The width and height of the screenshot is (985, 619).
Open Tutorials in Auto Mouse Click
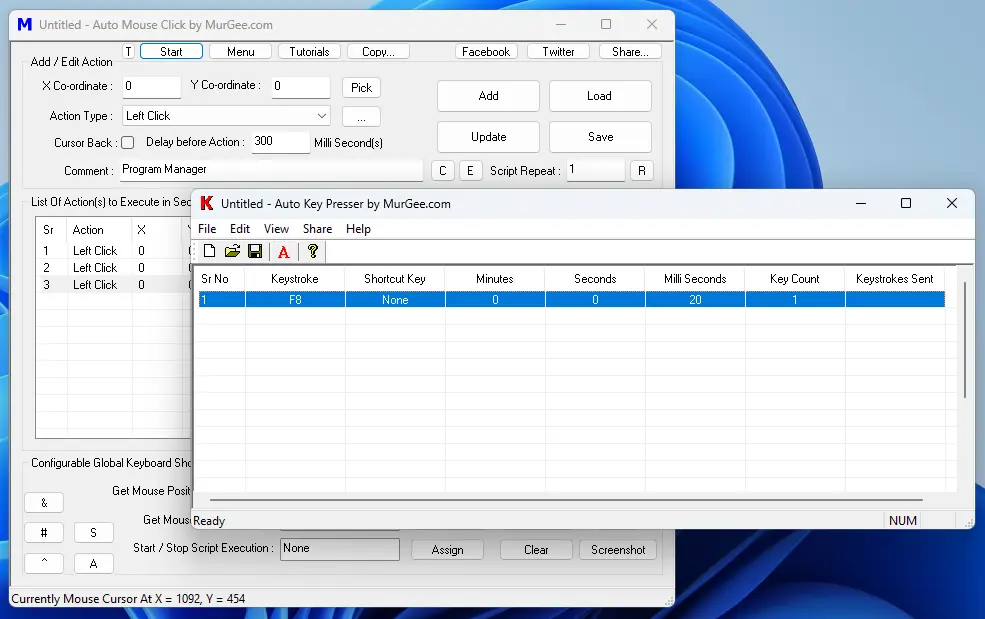309,52
